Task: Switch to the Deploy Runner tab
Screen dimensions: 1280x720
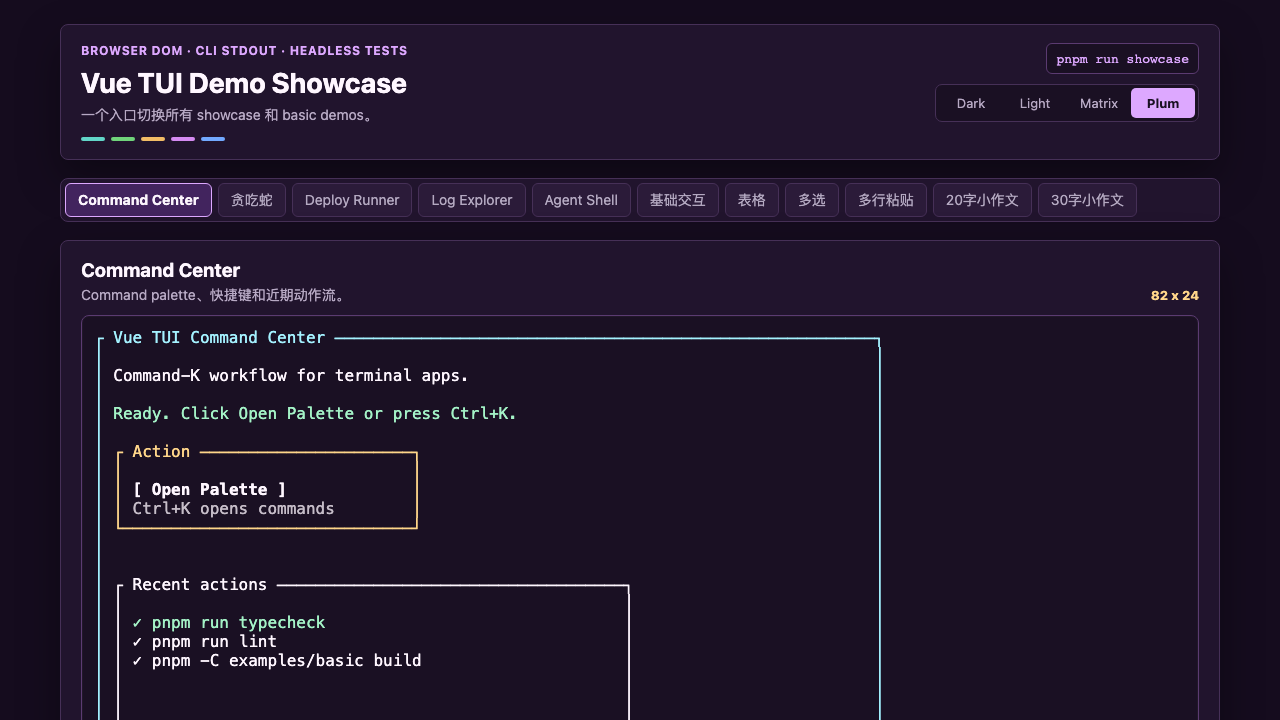Action: [x=352, y=200]
